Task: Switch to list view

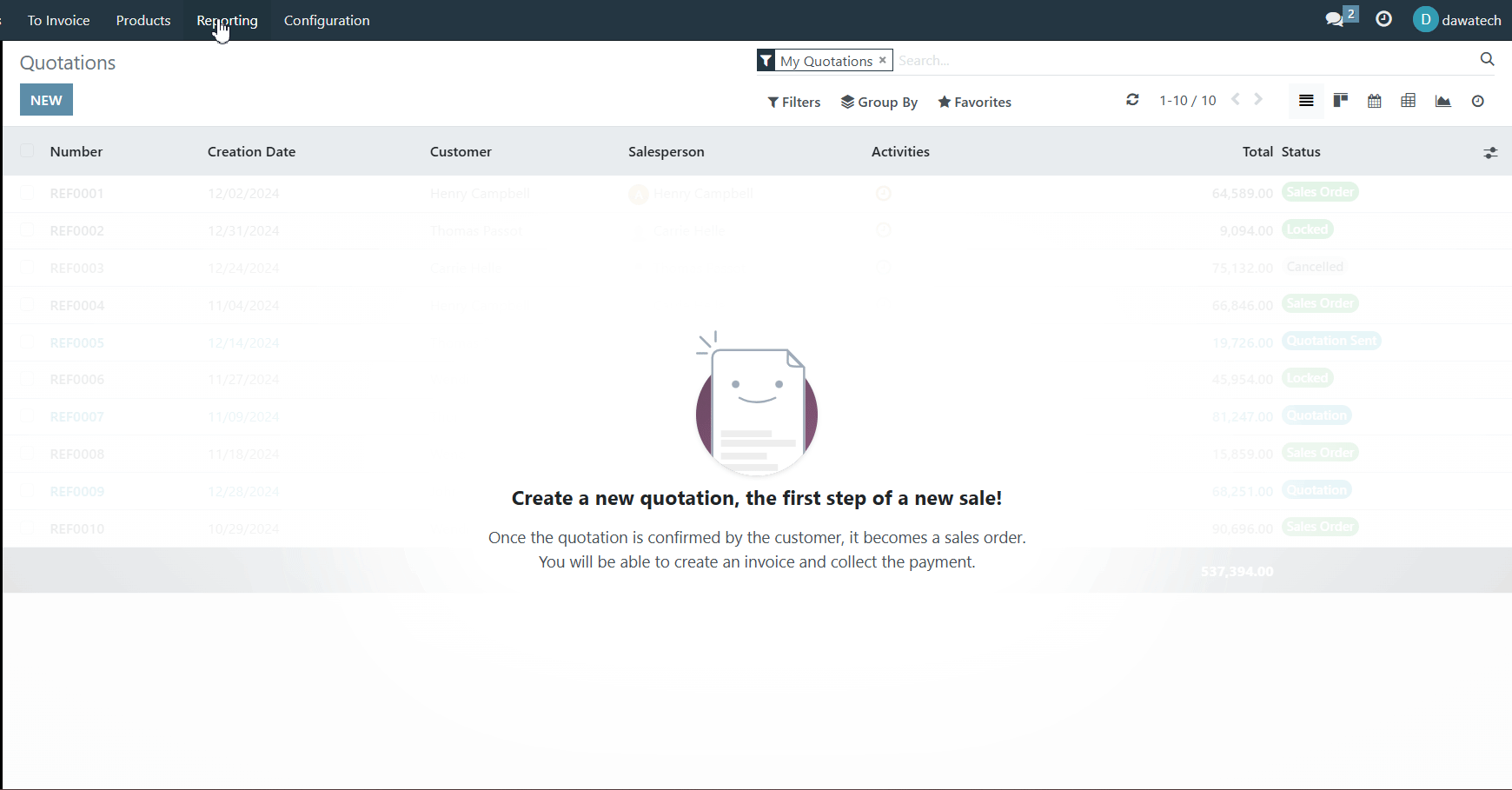Action: pyautogui.click(x=1306, y=101)
